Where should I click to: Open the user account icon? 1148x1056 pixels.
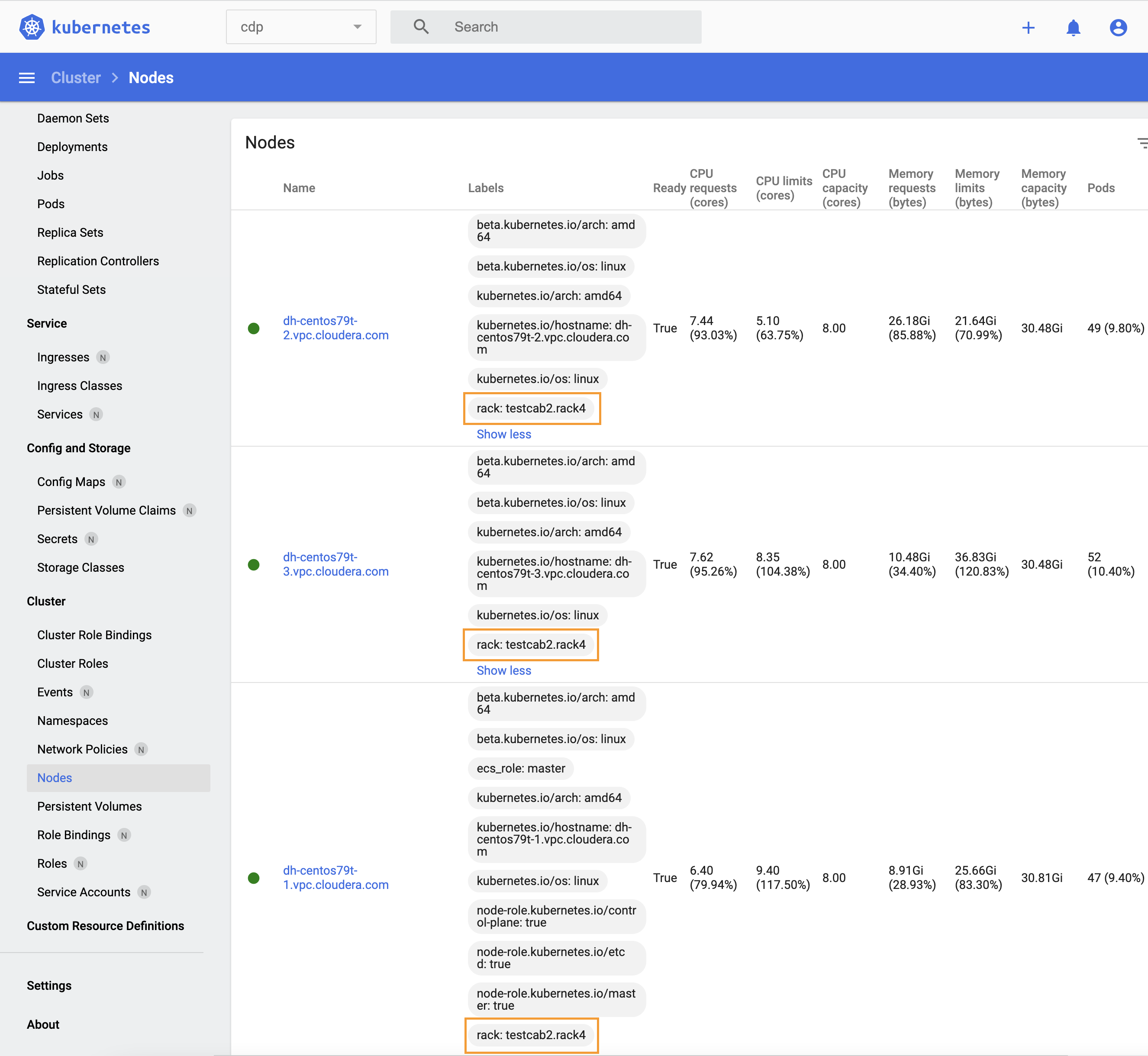pos(1118,27)
